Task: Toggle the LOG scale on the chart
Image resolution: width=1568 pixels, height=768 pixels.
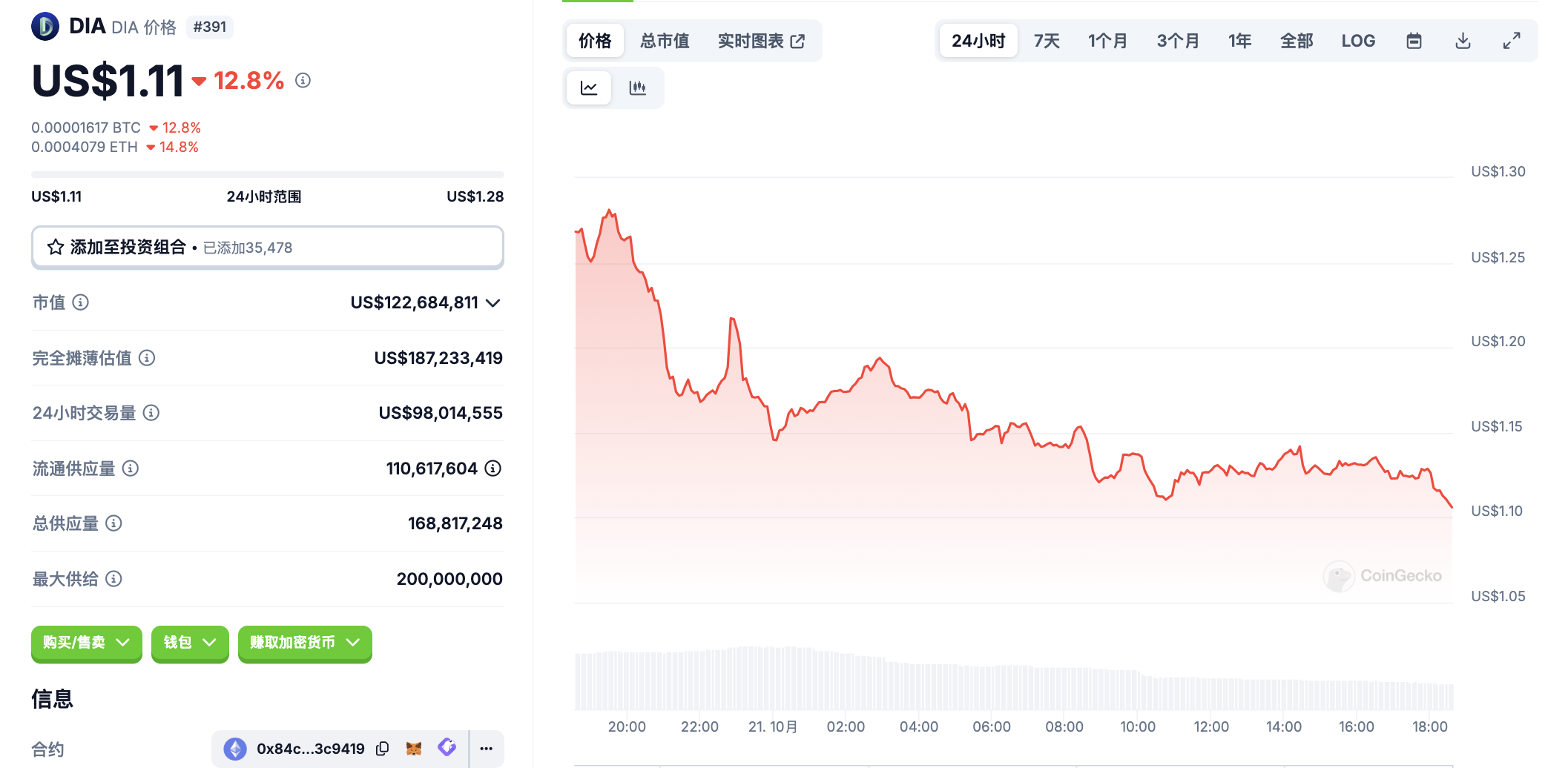Action: click(x=1358, y=41)
